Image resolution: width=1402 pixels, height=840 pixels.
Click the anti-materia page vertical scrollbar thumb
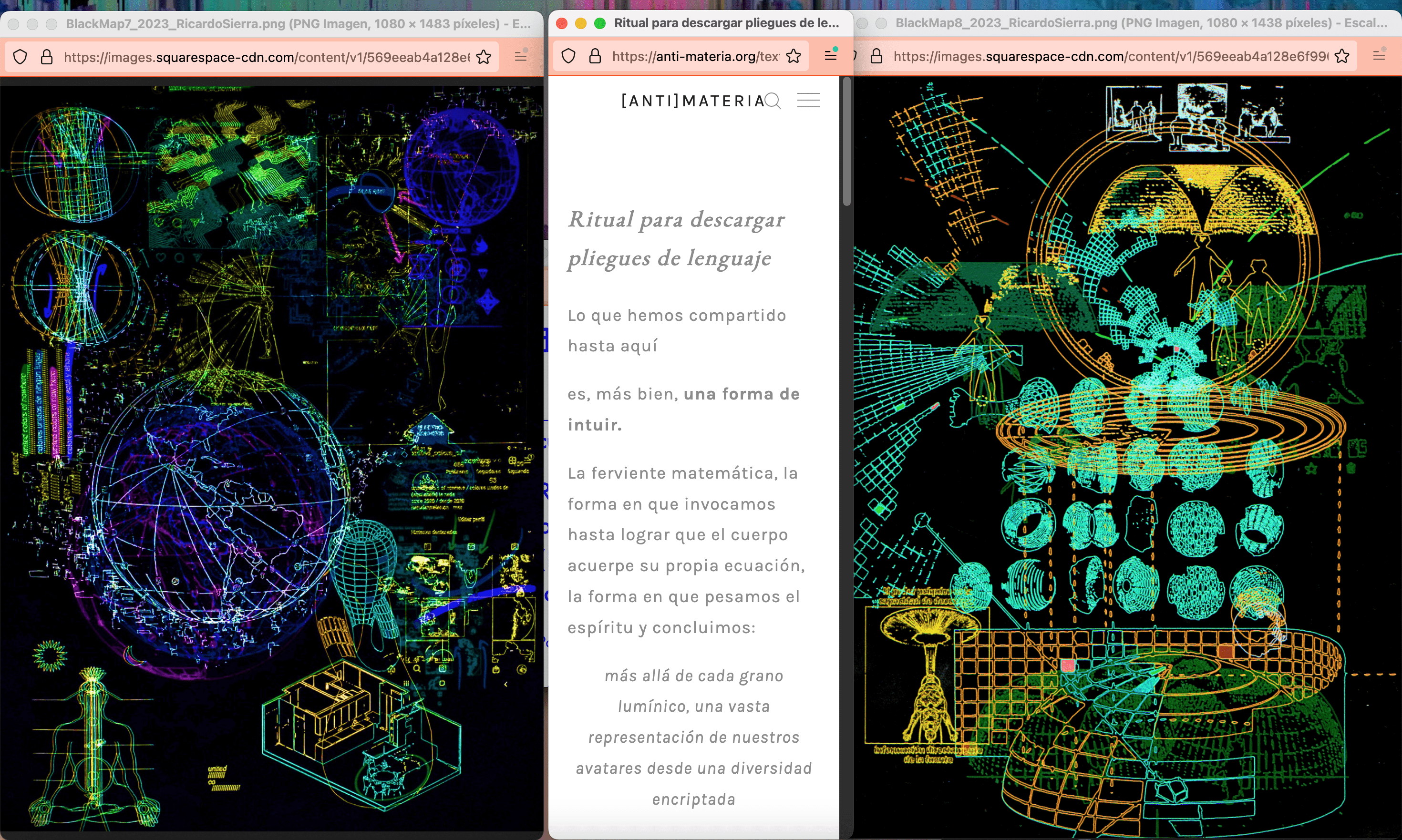846,142
